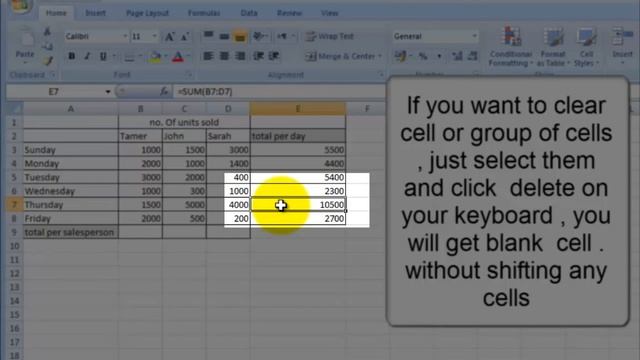Toggle Bold formatting

(x=72, y=56)
